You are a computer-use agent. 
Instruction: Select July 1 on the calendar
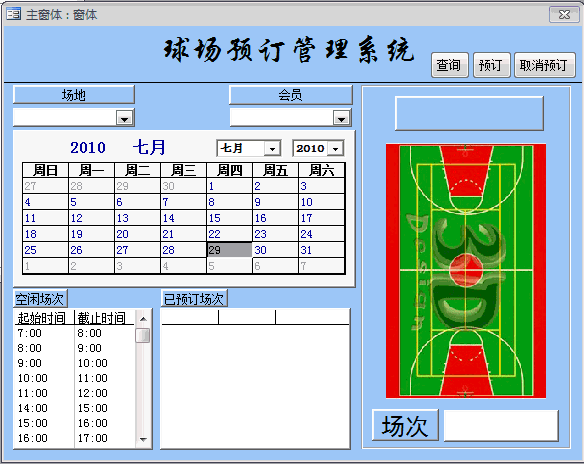click(229, 186)
